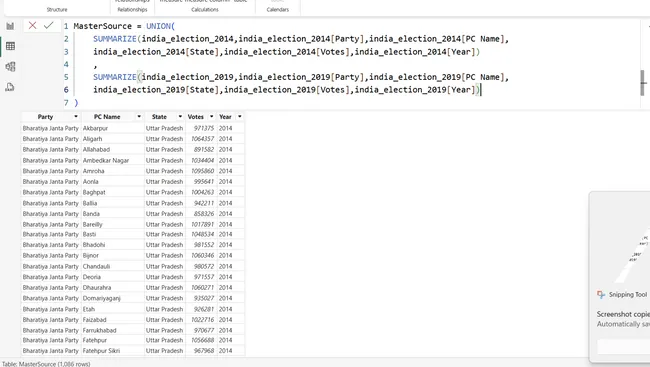Select votes value 1034404
Image resolution: width=650 pixels, height=367 pixels.
[x=202, y=160]
